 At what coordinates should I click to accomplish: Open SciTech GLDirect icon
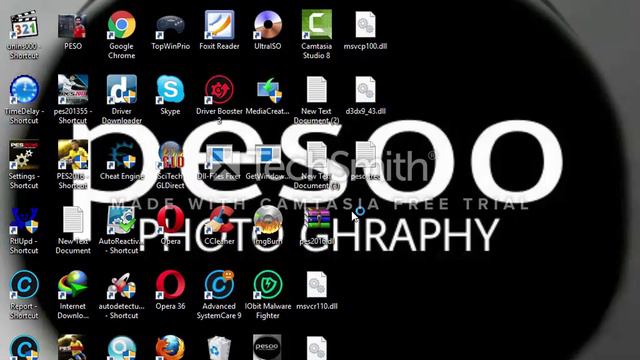(170, 155)
